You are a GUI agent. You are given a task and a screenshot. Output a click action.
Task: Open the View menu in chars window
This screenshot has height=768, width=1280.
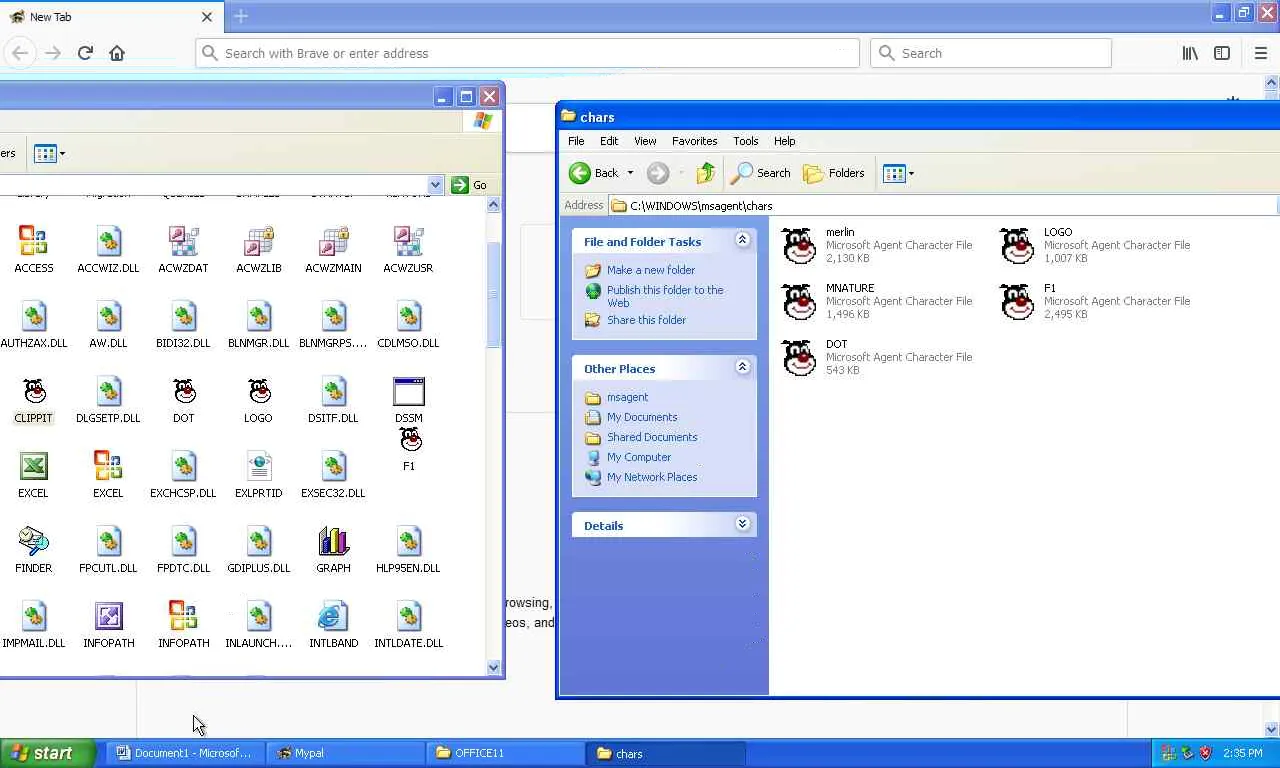tap(645, 141)
